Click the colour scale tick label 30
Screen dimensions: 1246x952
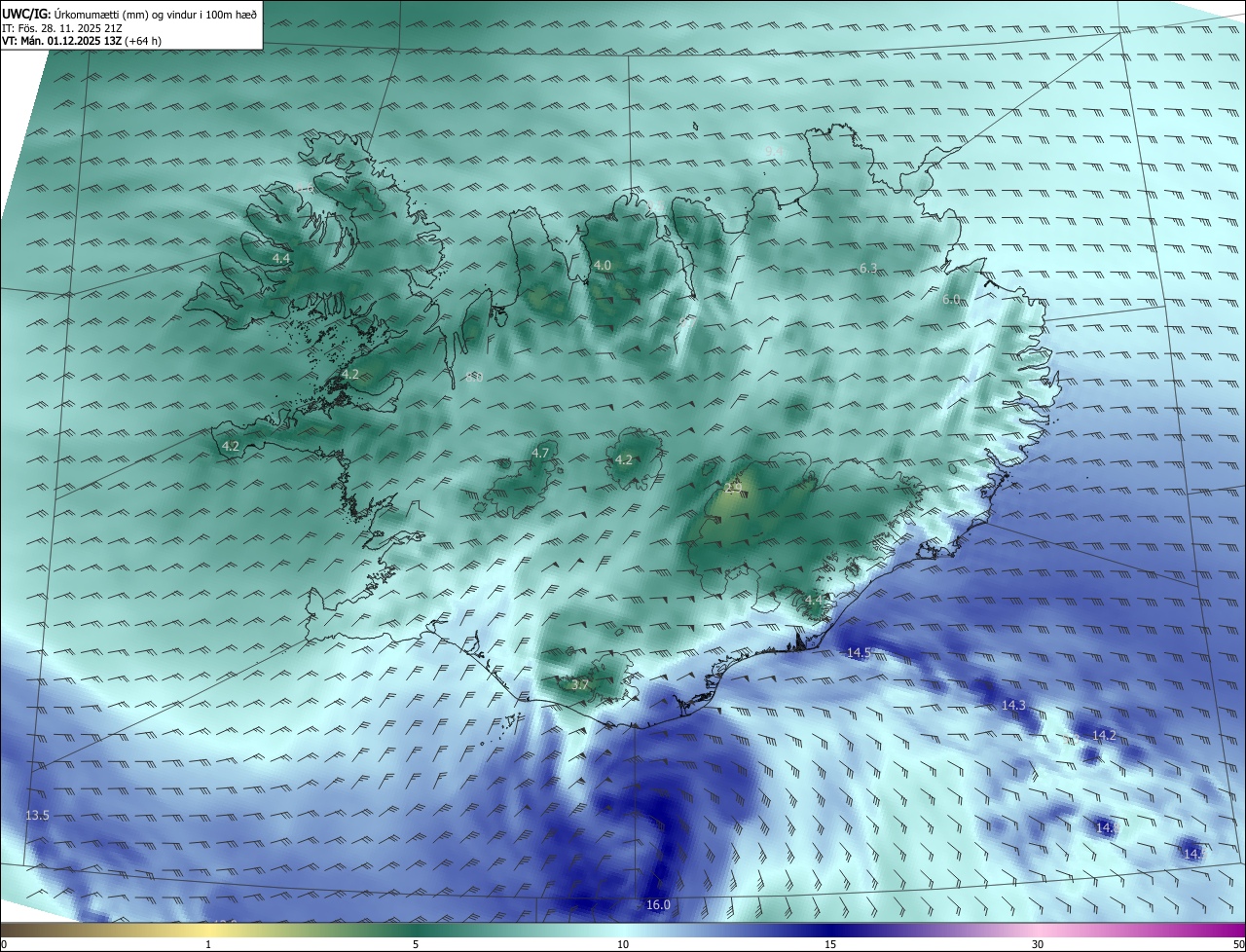(1038, 944)
